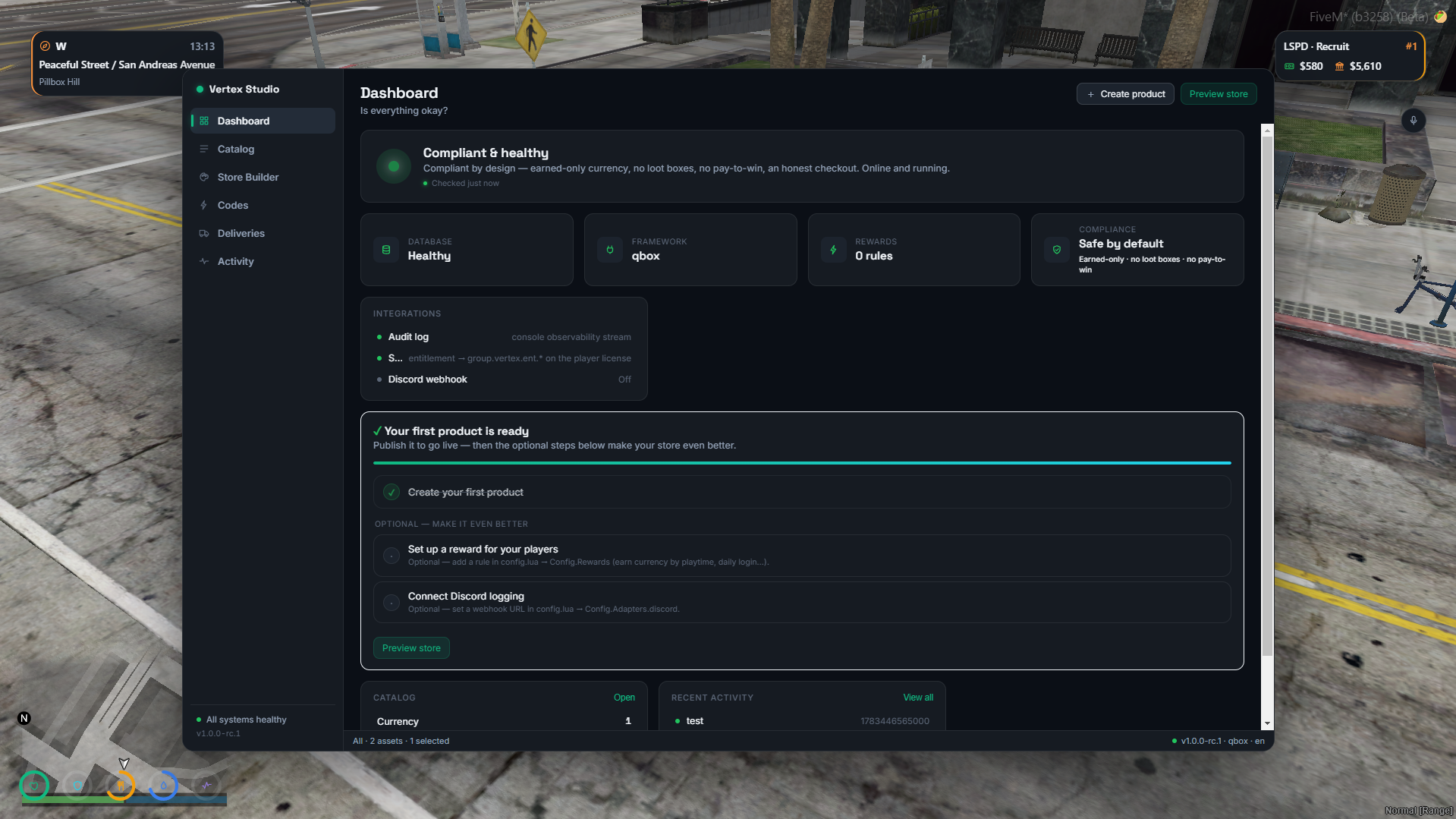Click the compass icon in location HUD
Screen dimensions: 1456x819
pyautogui.click(x=45, y=46)
